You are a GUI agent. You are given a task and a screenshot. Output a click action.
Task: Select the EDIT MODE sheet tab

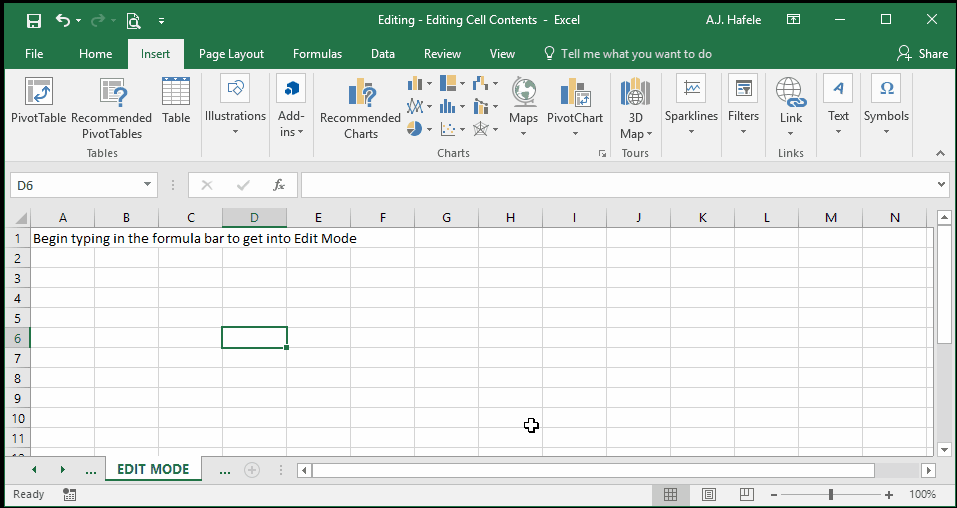pos(153,470)
